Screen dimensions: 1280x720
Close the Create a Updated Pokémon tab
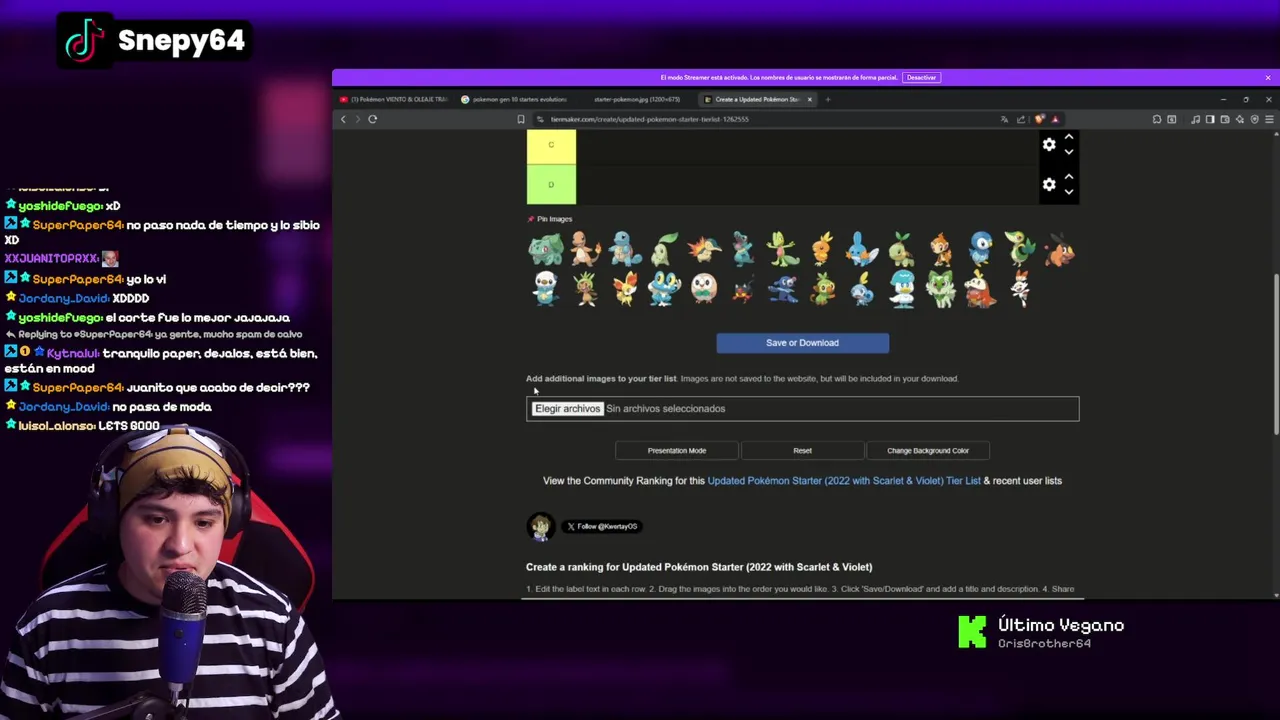pyautogui.click(x=810, y=99)
